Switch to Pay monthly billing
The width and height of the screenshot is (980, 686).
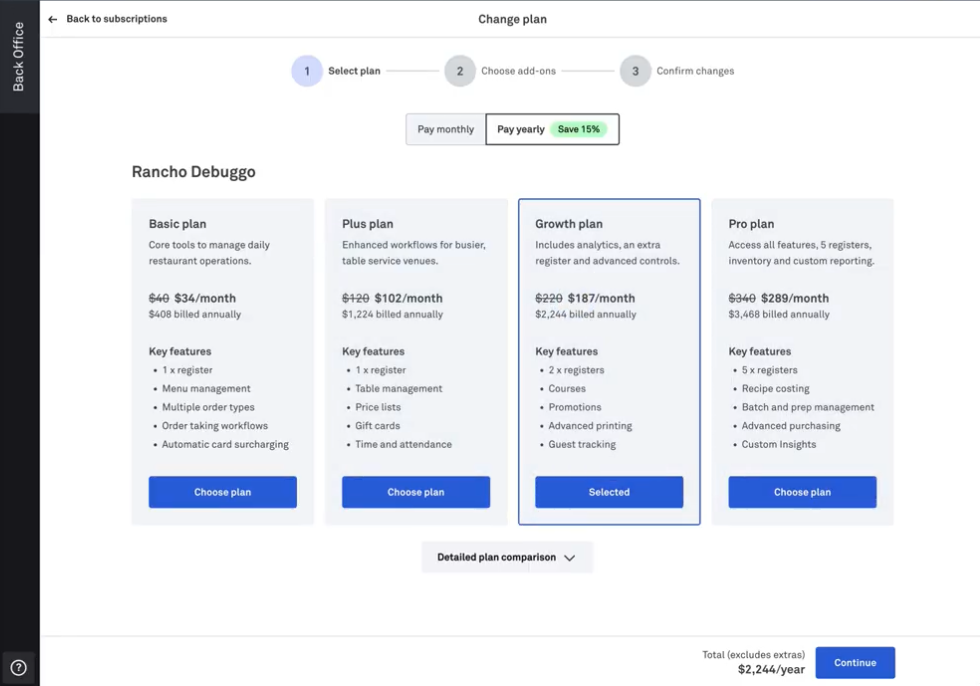point(446,129)
